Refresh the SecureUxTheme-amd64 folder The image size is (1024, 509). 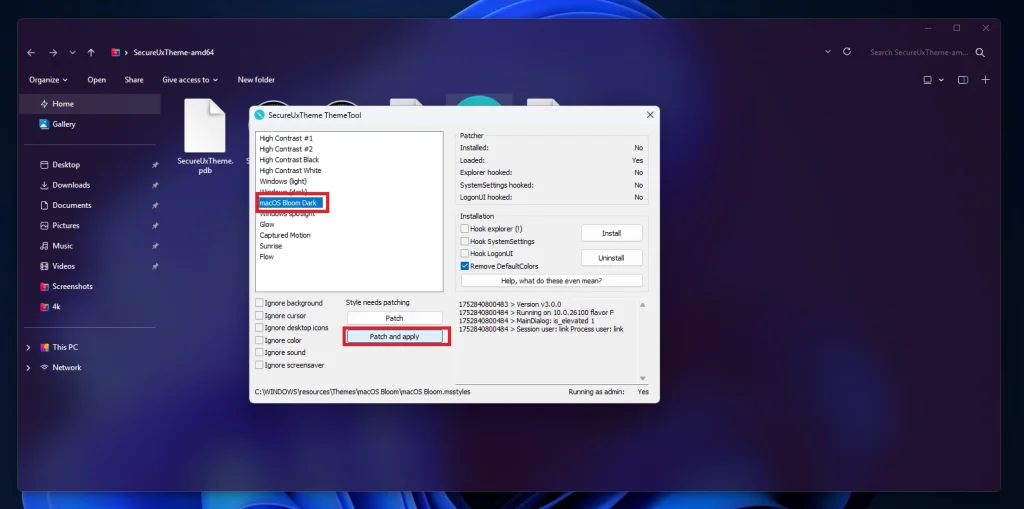tap(847, 52)
